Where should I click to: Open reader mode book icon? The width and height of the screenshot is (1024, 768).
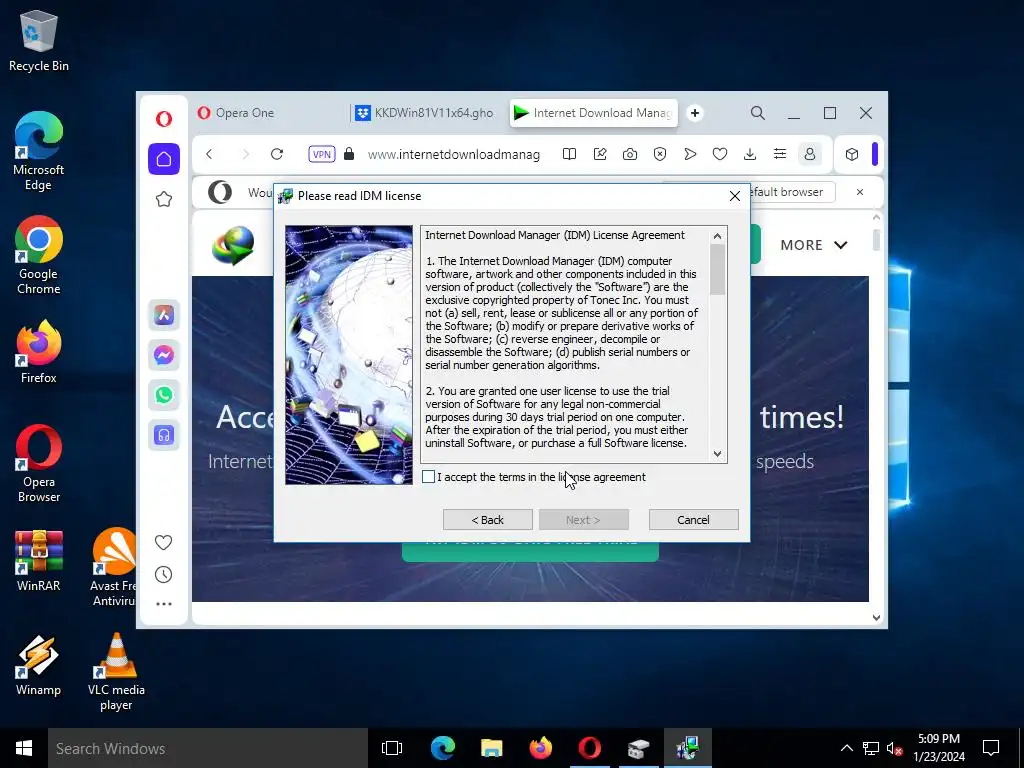(x=569, y=154)
